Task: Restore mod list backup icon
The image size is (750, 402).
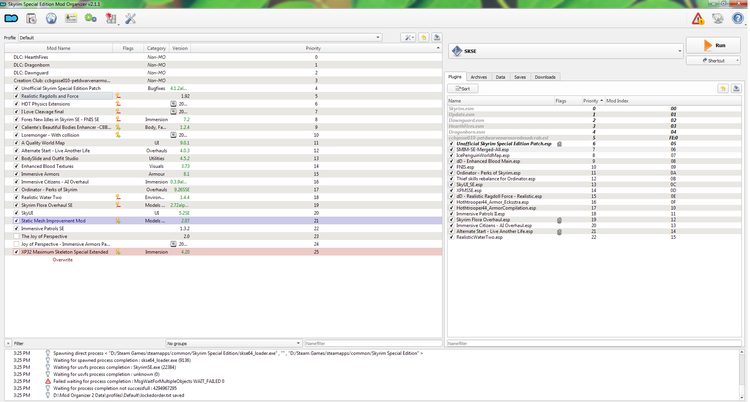Action: pos(424,37)
